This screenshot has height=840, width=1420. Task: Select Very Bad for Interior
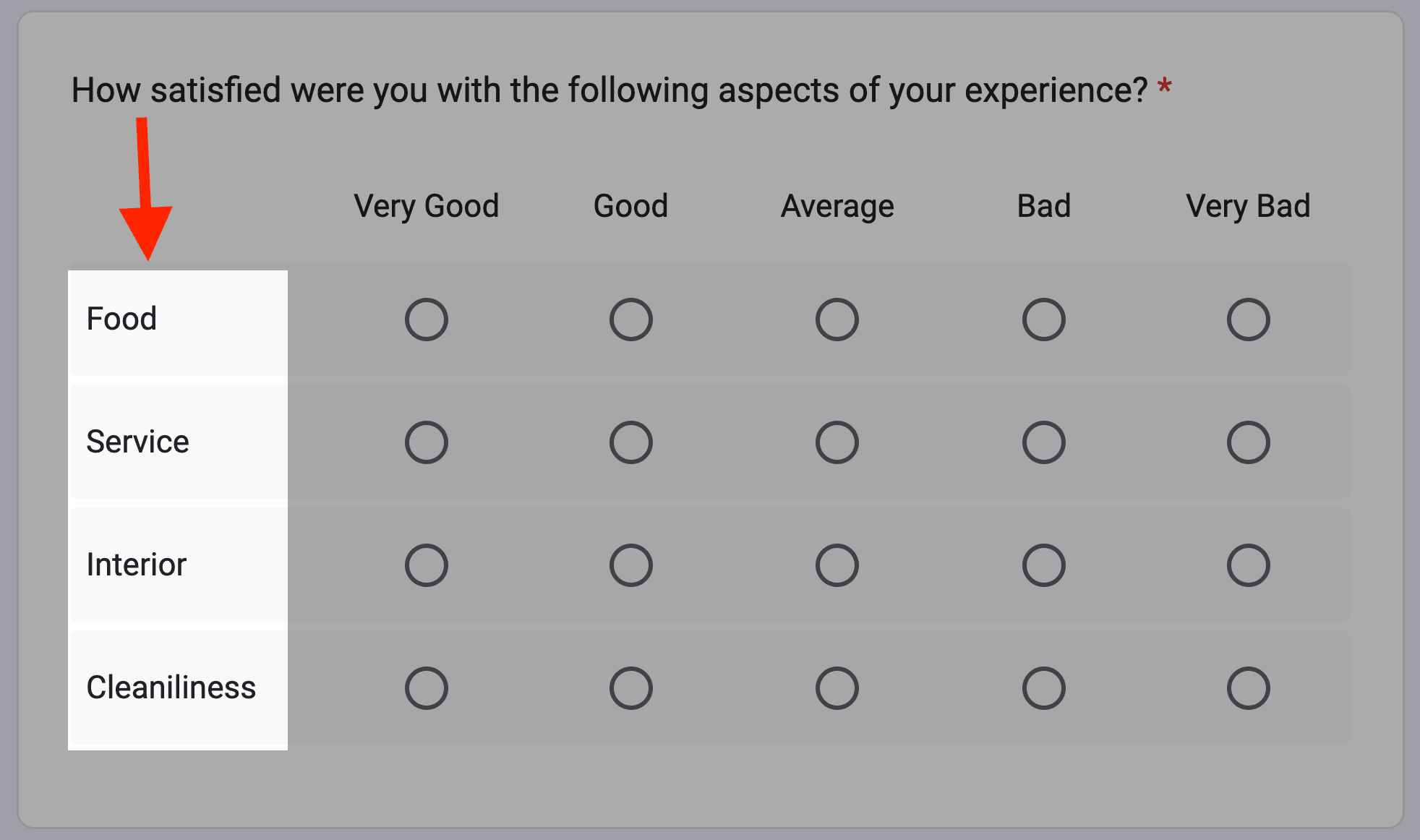(x=1249, y=565)
